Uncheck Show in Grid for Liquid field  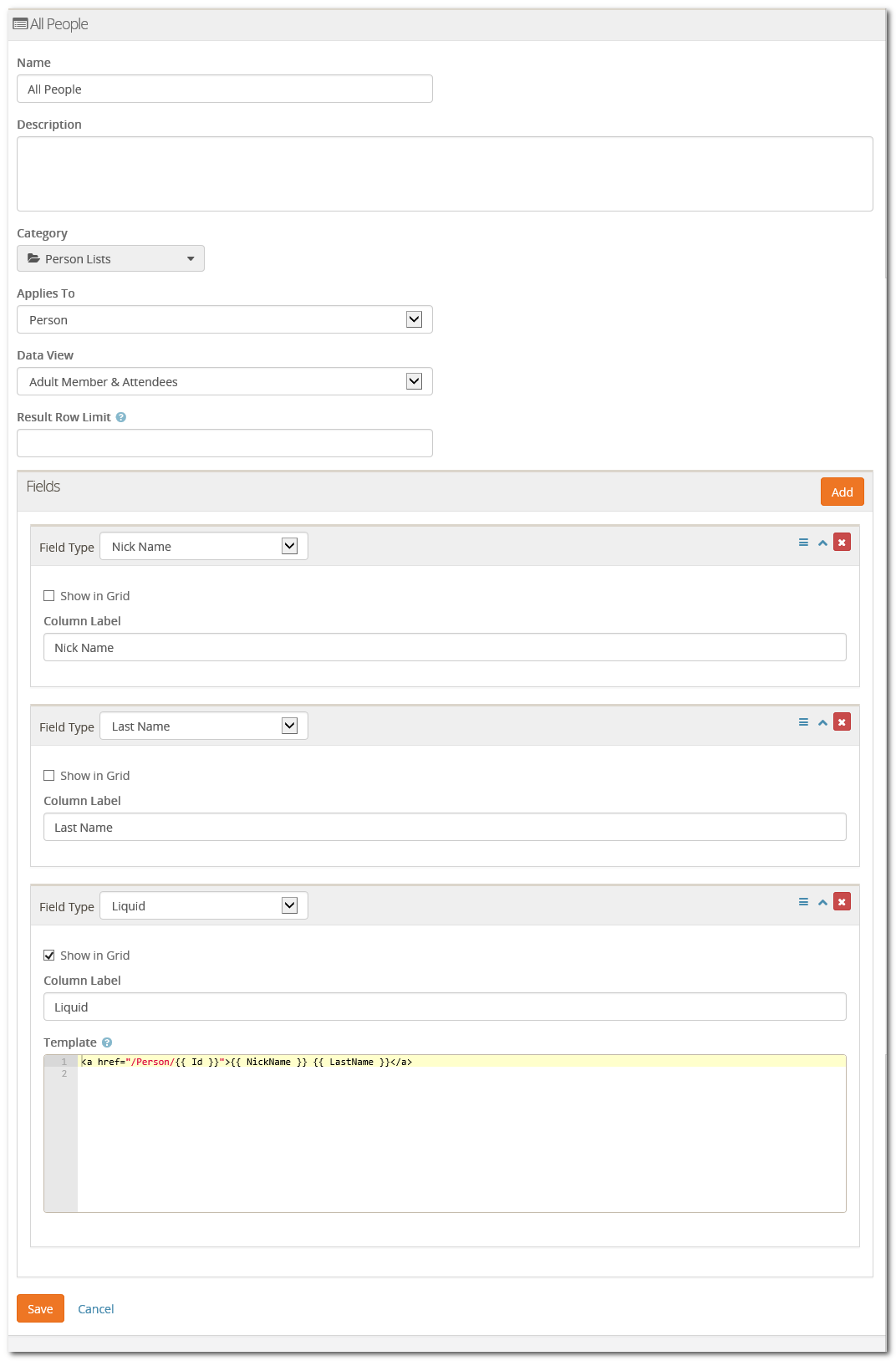(x=49, y=956)
